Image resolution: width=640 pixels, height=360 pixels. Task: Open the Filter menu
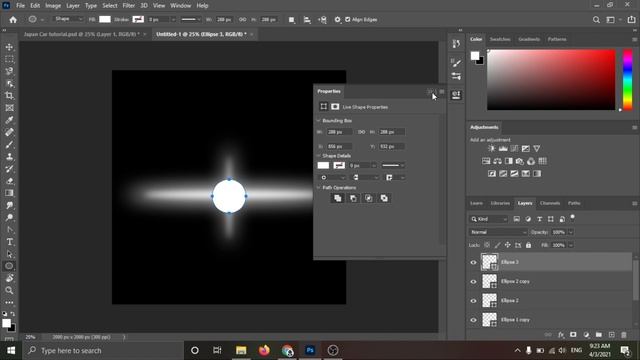129,6
